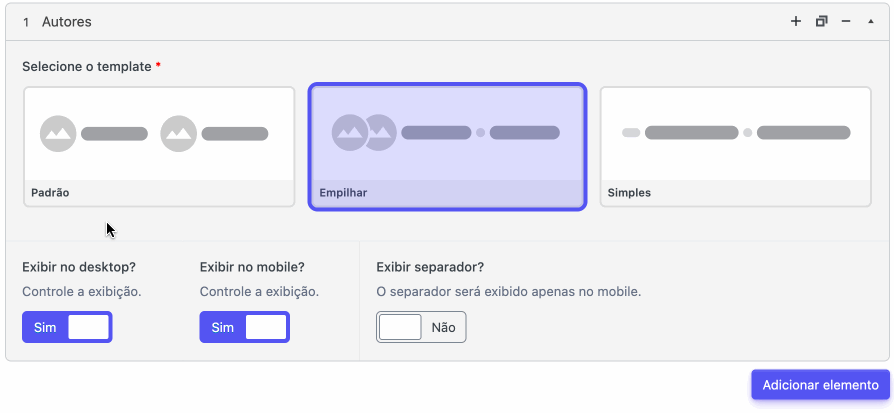Click the Empilhar label text

(x=343, y=193)
